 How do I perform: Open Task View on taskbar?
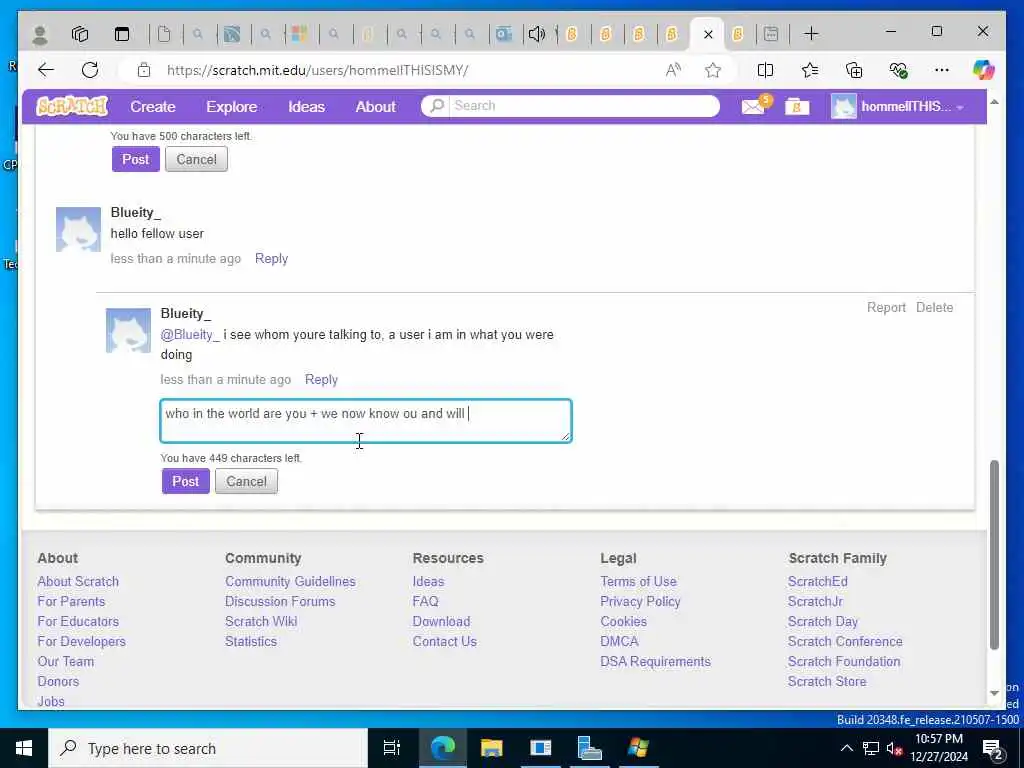tap(391, 748)
